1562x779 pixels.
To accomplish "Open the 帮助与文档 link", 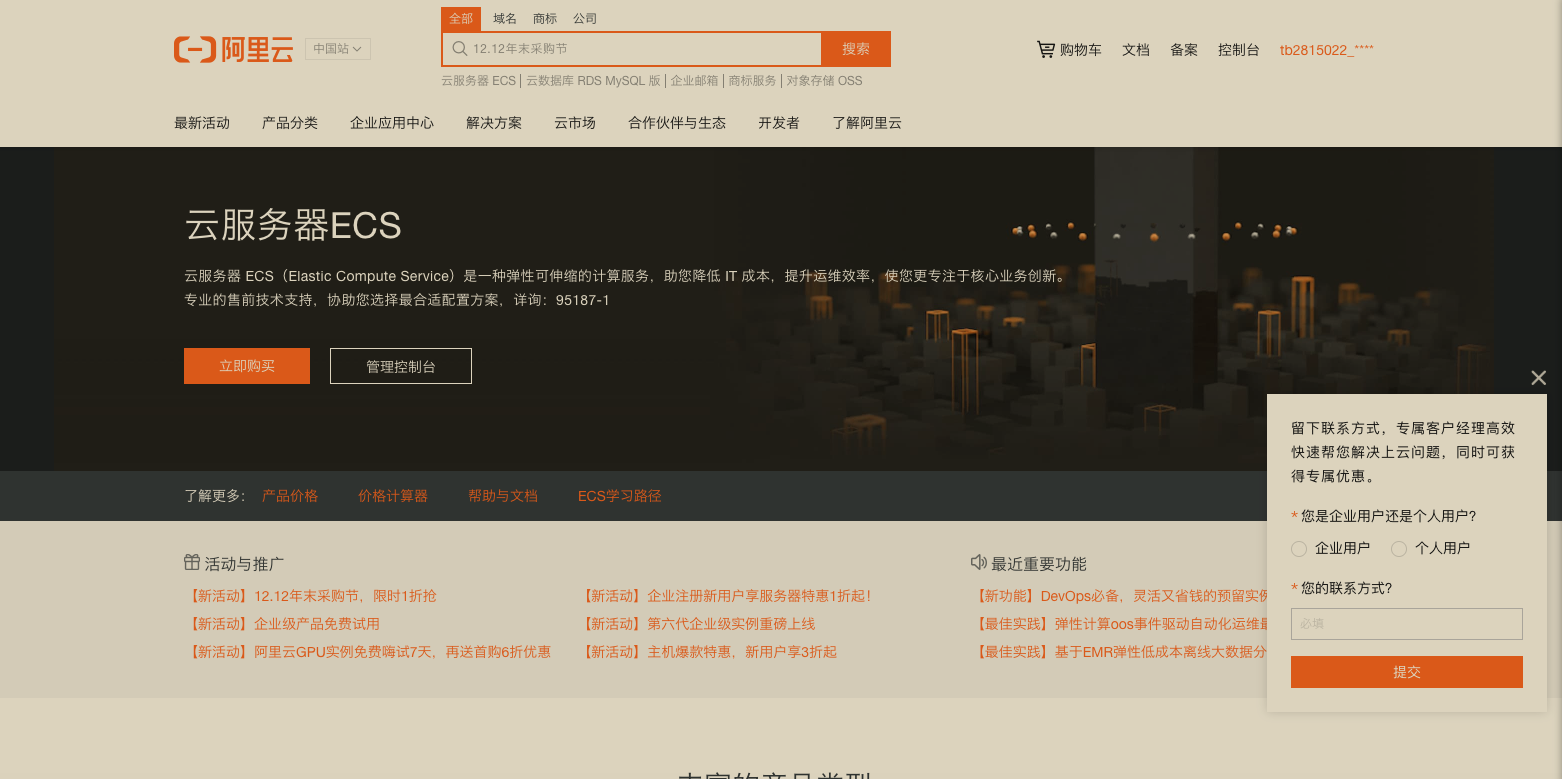I will click(x=503, y=496).
